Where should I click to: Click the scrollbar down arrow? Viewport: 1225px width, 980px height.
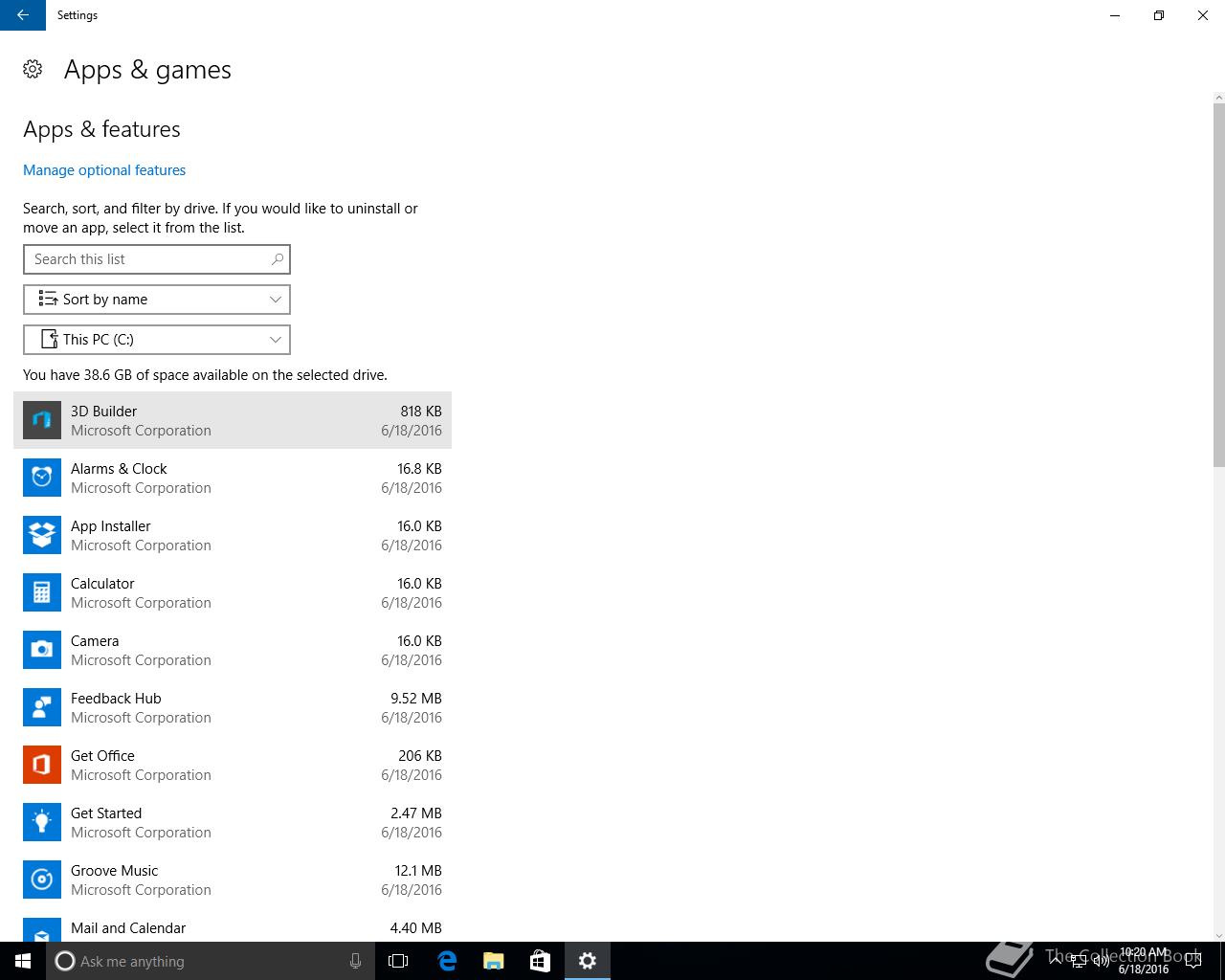coord(1218,935)
